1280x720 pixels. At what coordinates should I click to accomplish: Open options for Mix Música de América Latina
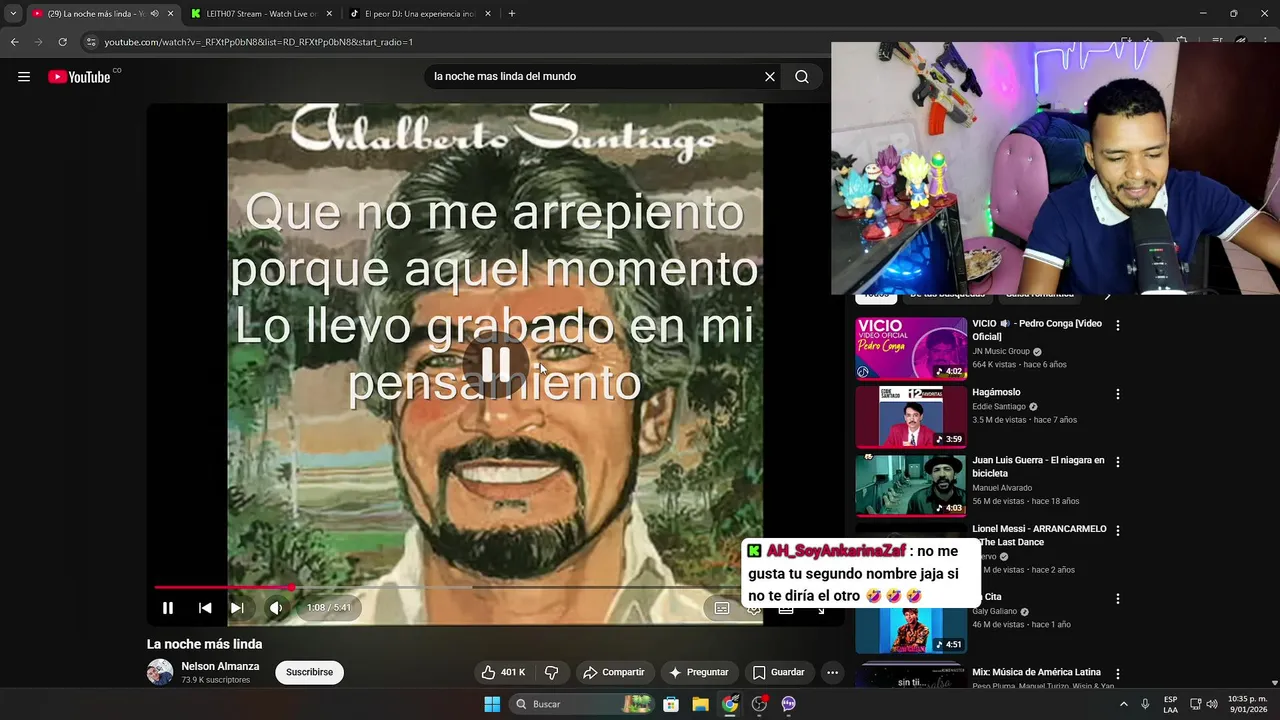pyautogui.click(x=1118, y=674)
